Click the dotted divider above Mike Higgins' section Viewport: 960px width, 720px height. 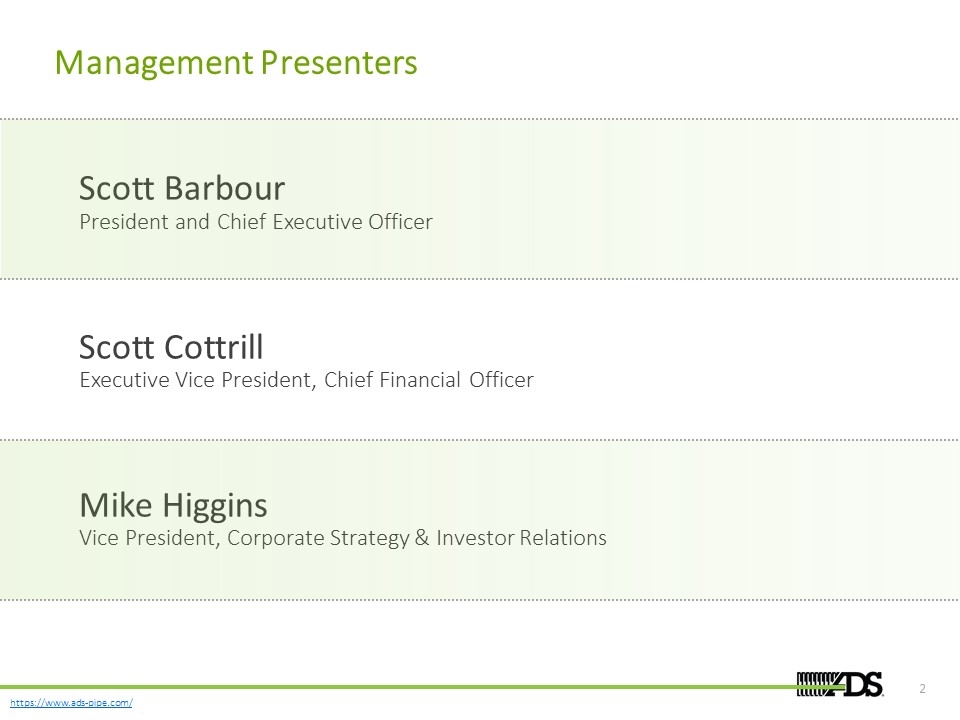(x=480, y=440)
